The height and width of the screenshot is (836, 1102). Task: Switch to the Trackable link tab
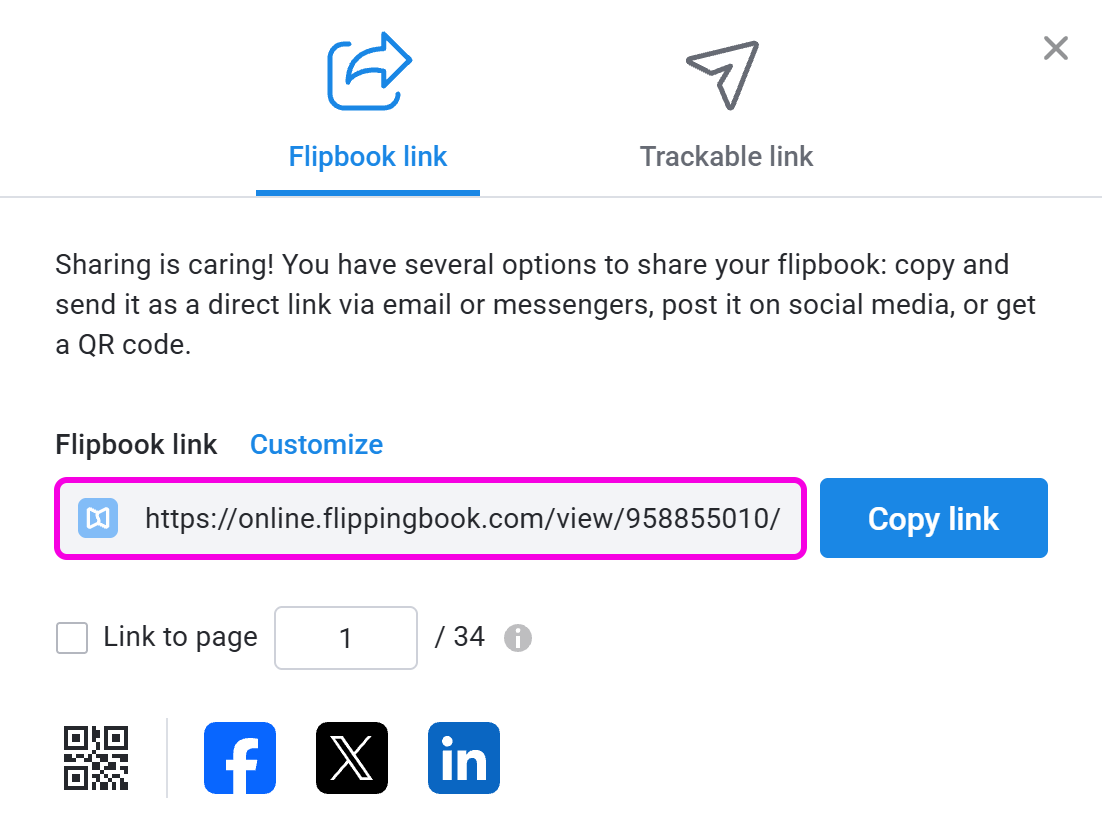pos(726,157)
